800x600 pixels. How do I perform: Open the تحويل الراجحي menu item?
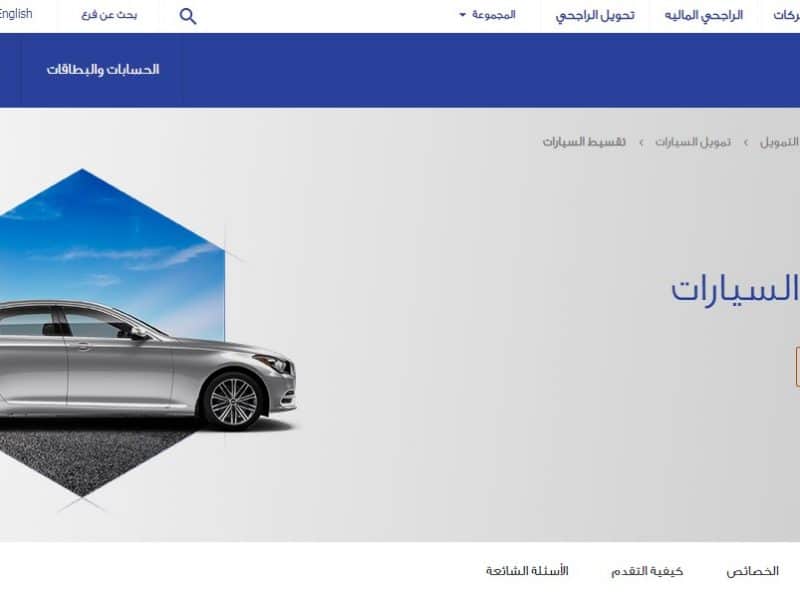click(595, 15)
